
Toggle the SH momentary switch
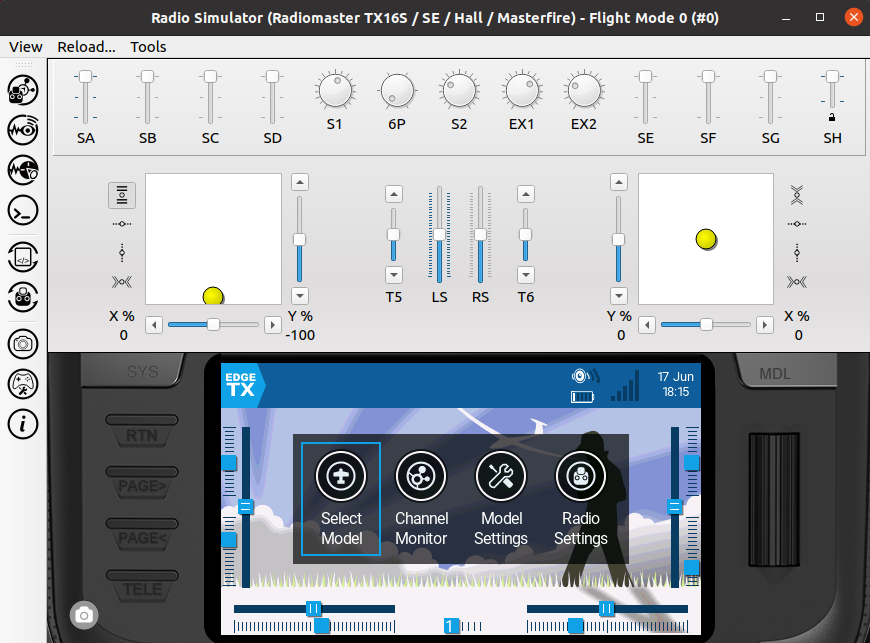(832, 92)
